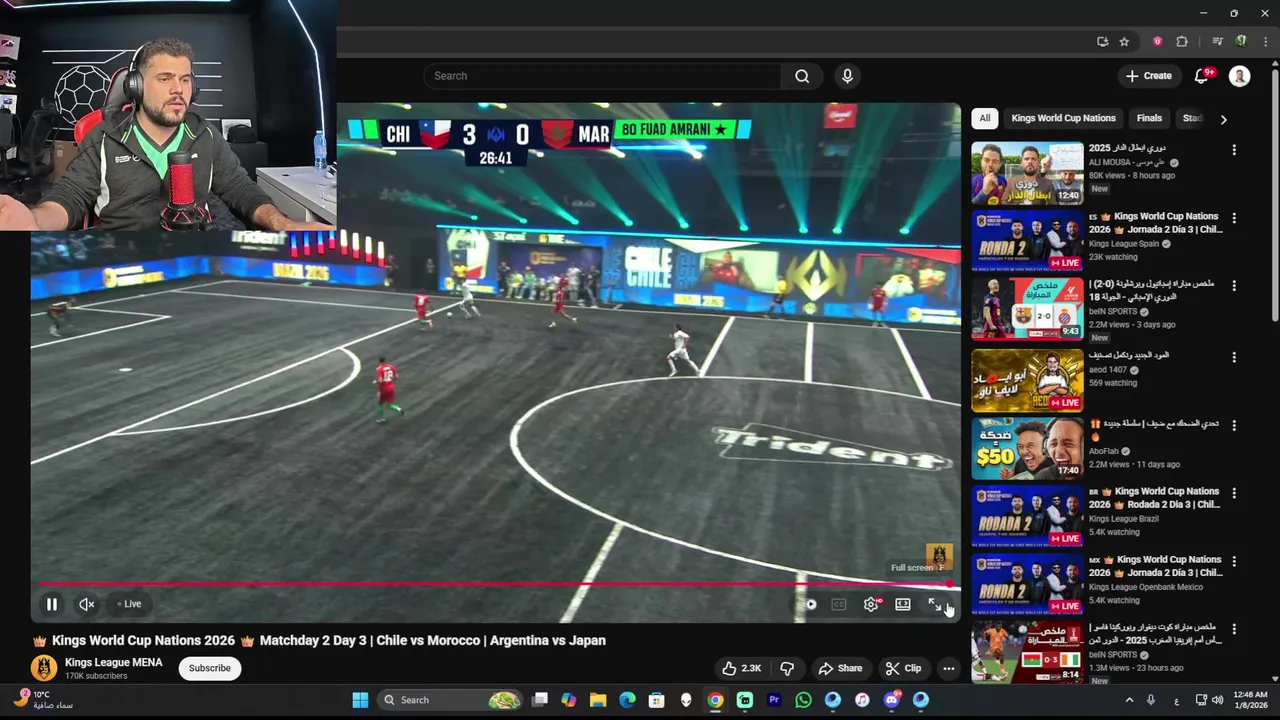Open options for the Kings League Spain stream
This screenshot has height=720, width=1280.
(x=1234, y=218)
